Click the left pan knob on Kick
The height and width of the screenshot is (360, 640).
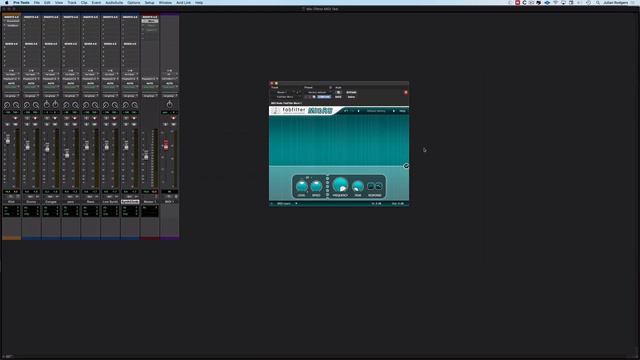(x=7, y=105)
